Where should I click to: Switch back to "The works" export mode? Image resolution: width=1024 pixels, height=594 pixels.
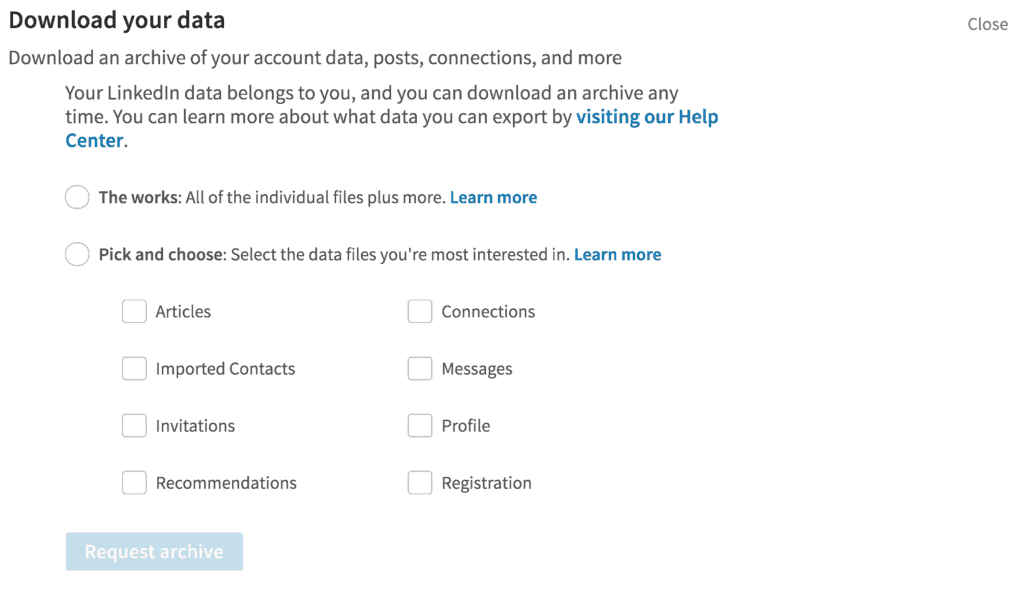tap(77, 197)
